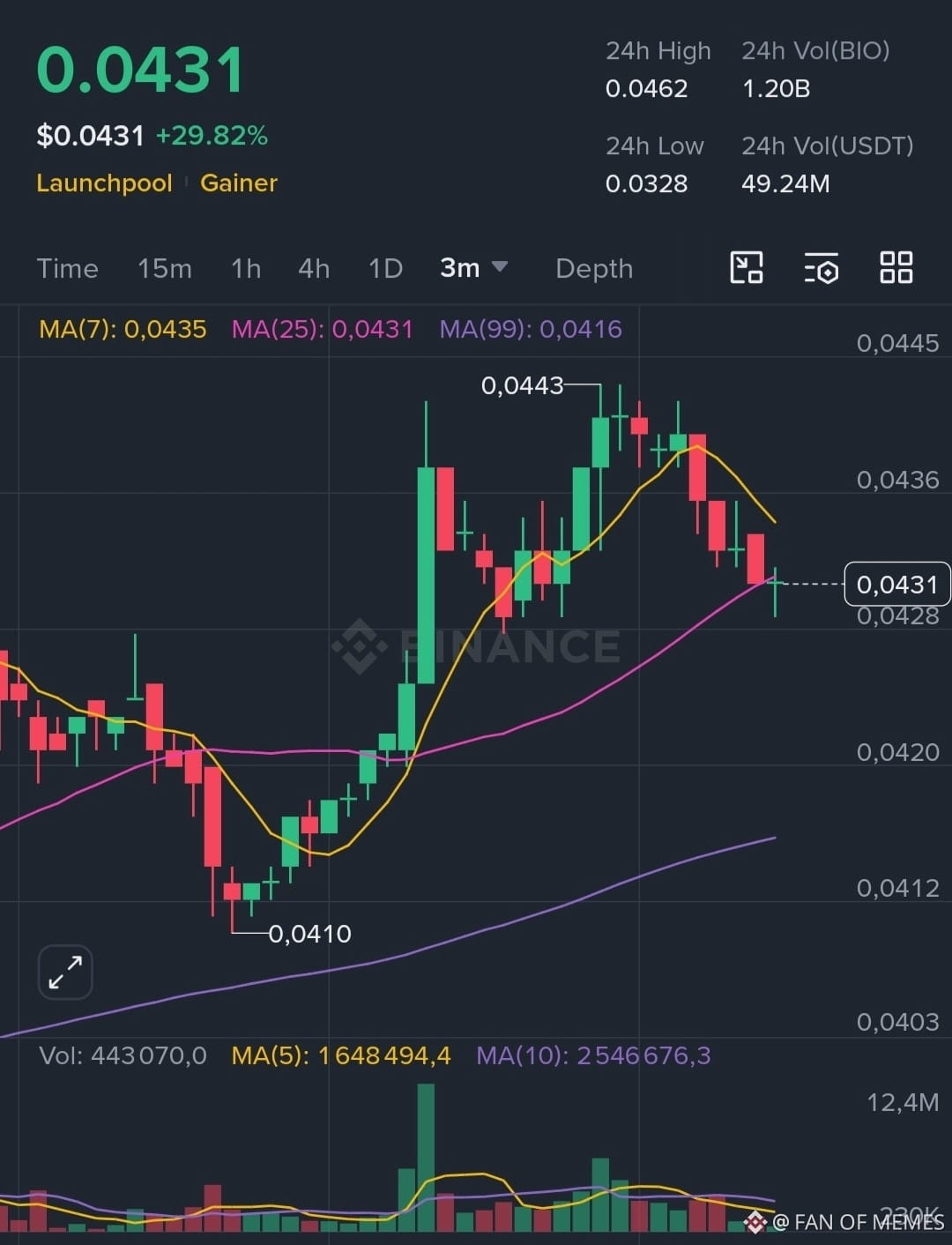This screenshot has width=952, height=1245.
Task: Click the MA(7): 0,0435 indicator label
Action: pyautogui.click(x=123, y=329)
